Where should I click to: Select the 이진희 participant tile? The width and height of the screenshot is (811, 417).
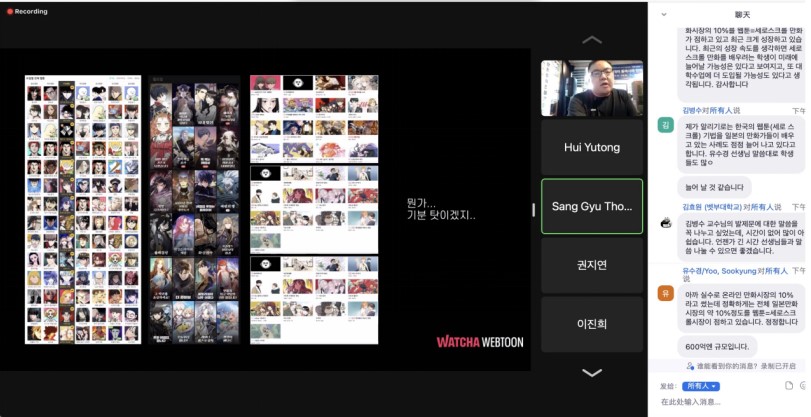591,325
